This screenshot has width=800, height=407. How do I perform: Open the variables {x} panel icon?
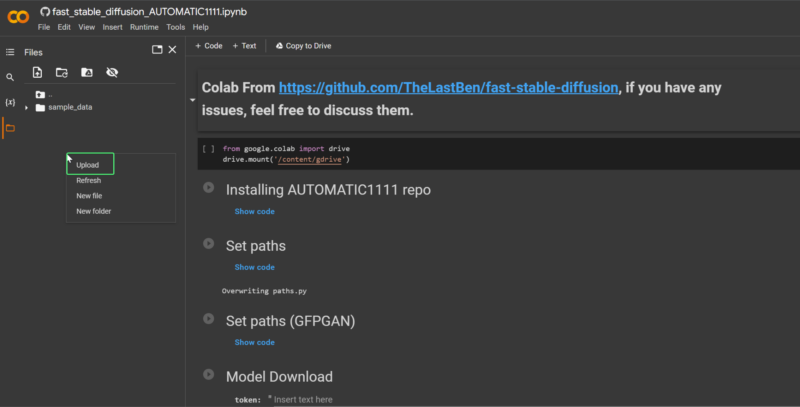tap(10, 103)
